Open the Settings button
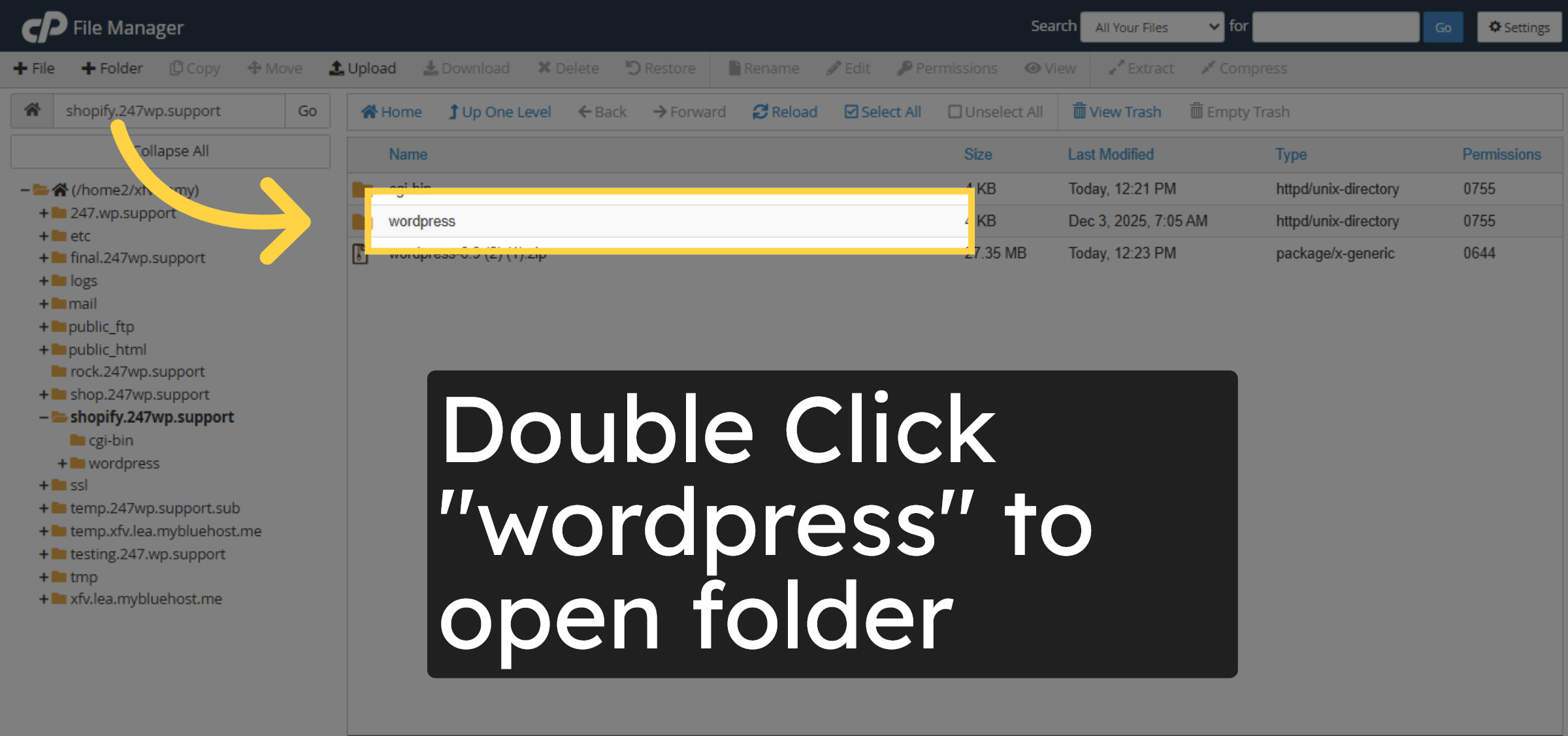This screenshot has width=1568, height=736. click(x=1519, y=27)
